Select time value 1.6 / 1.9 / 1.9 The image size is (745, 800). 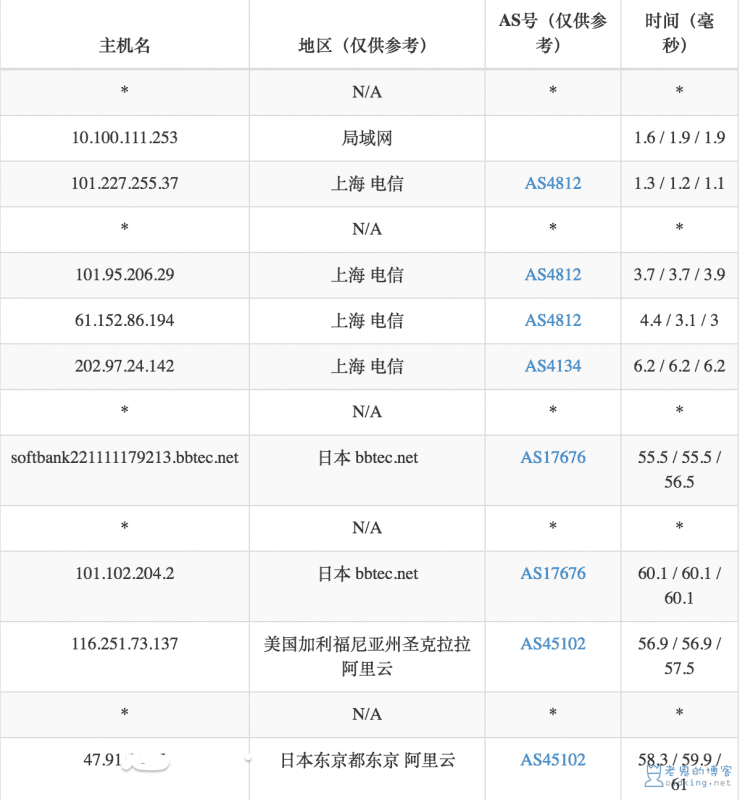click(x=679, y=138)
